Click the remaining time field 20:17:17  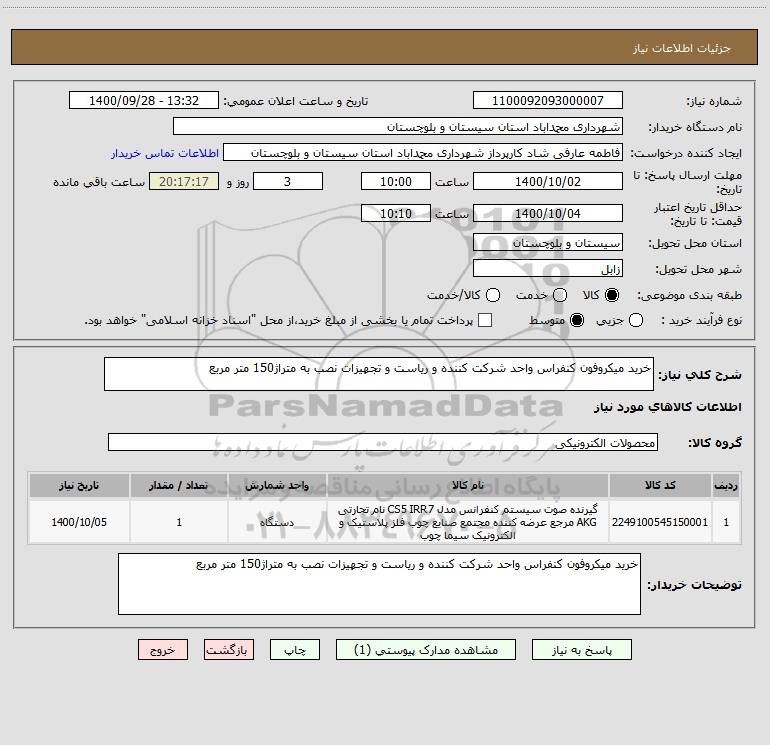(x=184, y=181)
